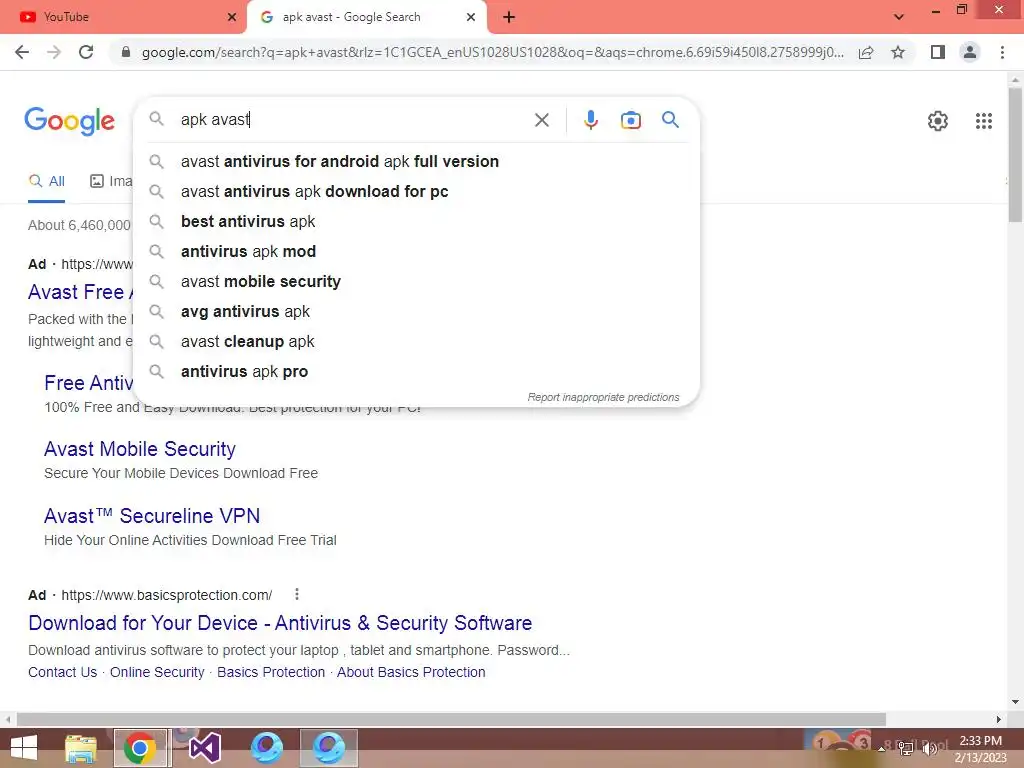1024x768 pixels.
Task: Switch to the YouTube tab
Action: [x=123, y=17]
